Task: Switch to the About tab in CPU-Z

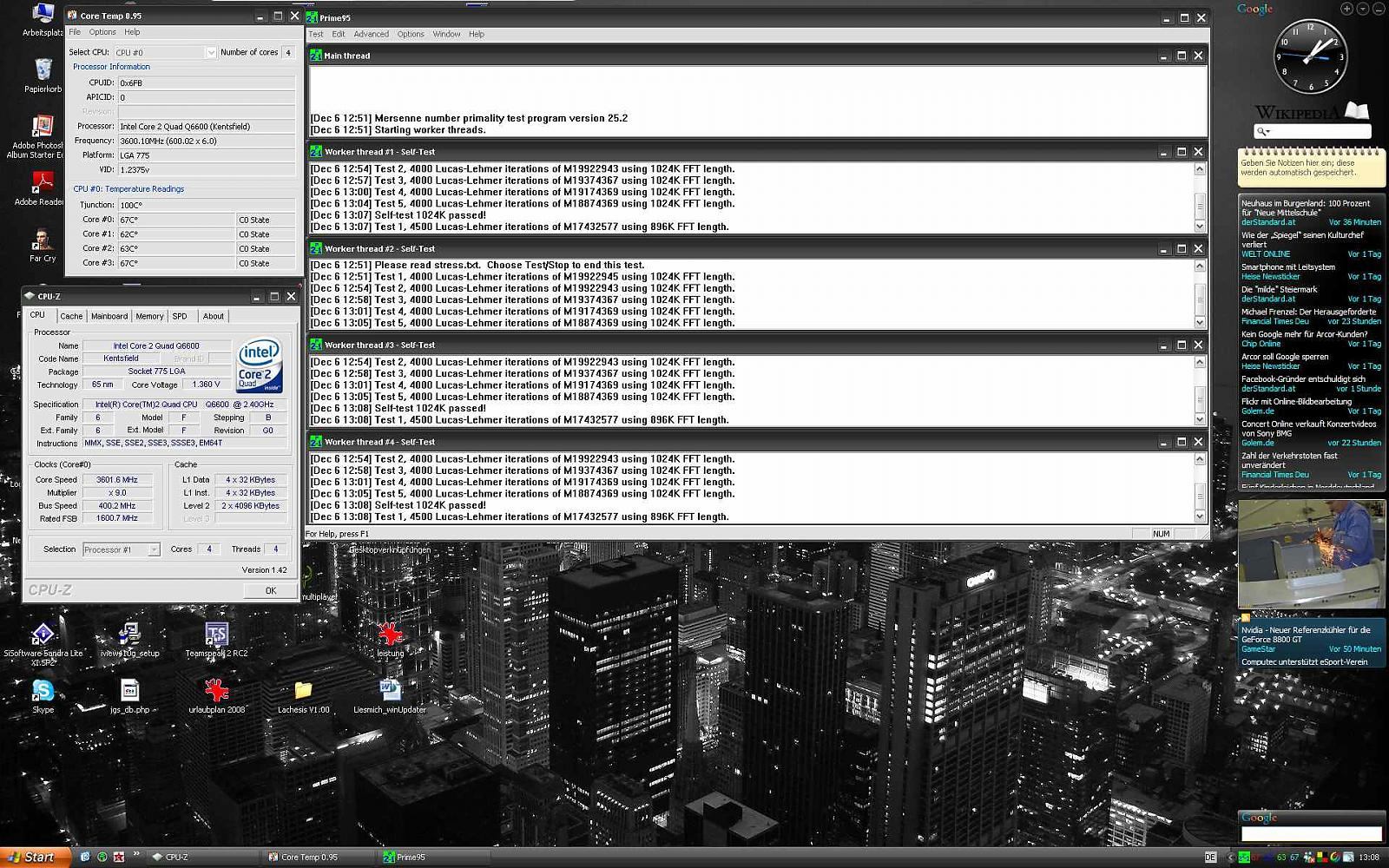Action: 214,316
